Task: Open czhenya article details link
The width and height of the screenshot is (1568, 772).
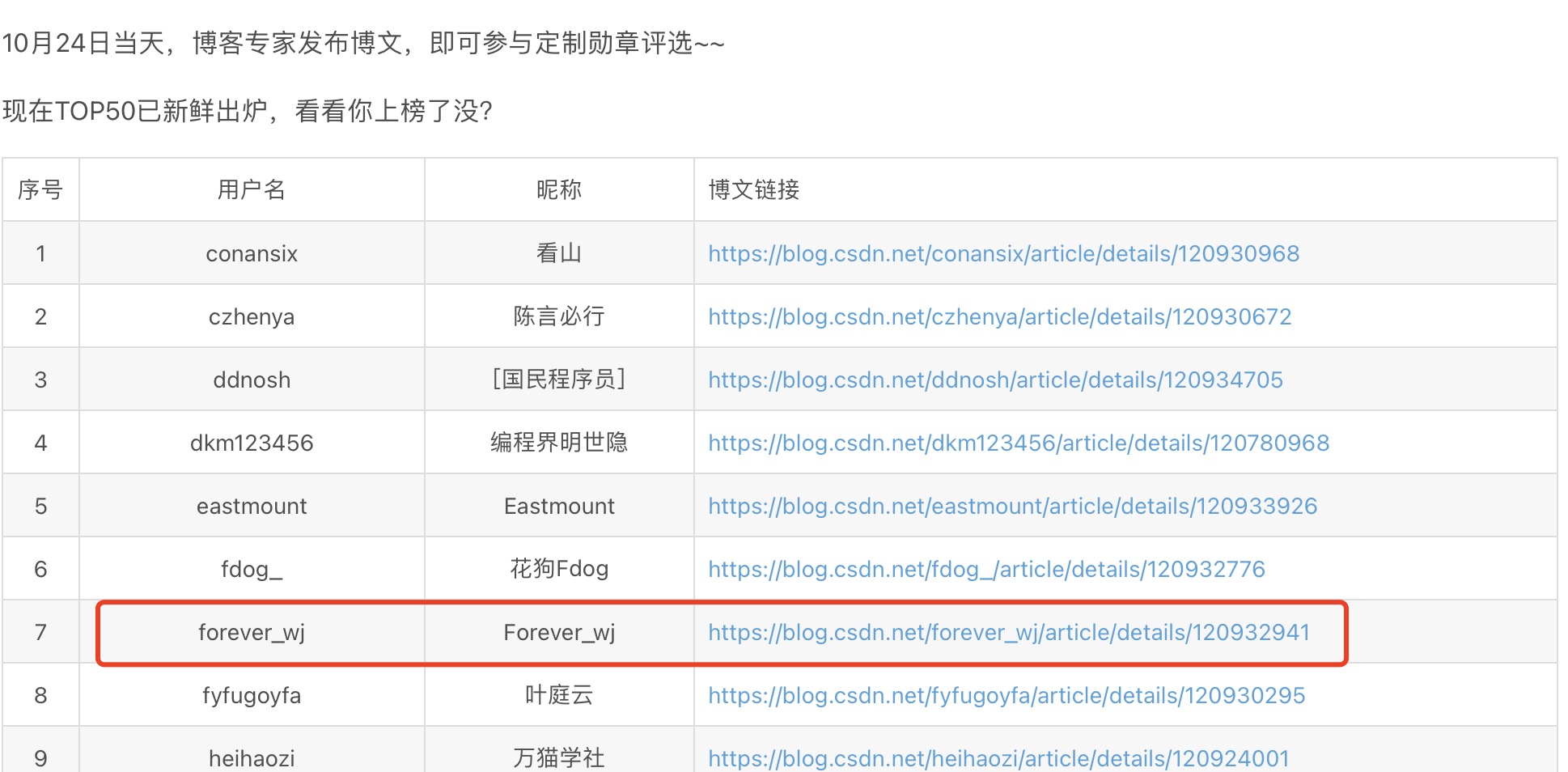Action: 999,316
